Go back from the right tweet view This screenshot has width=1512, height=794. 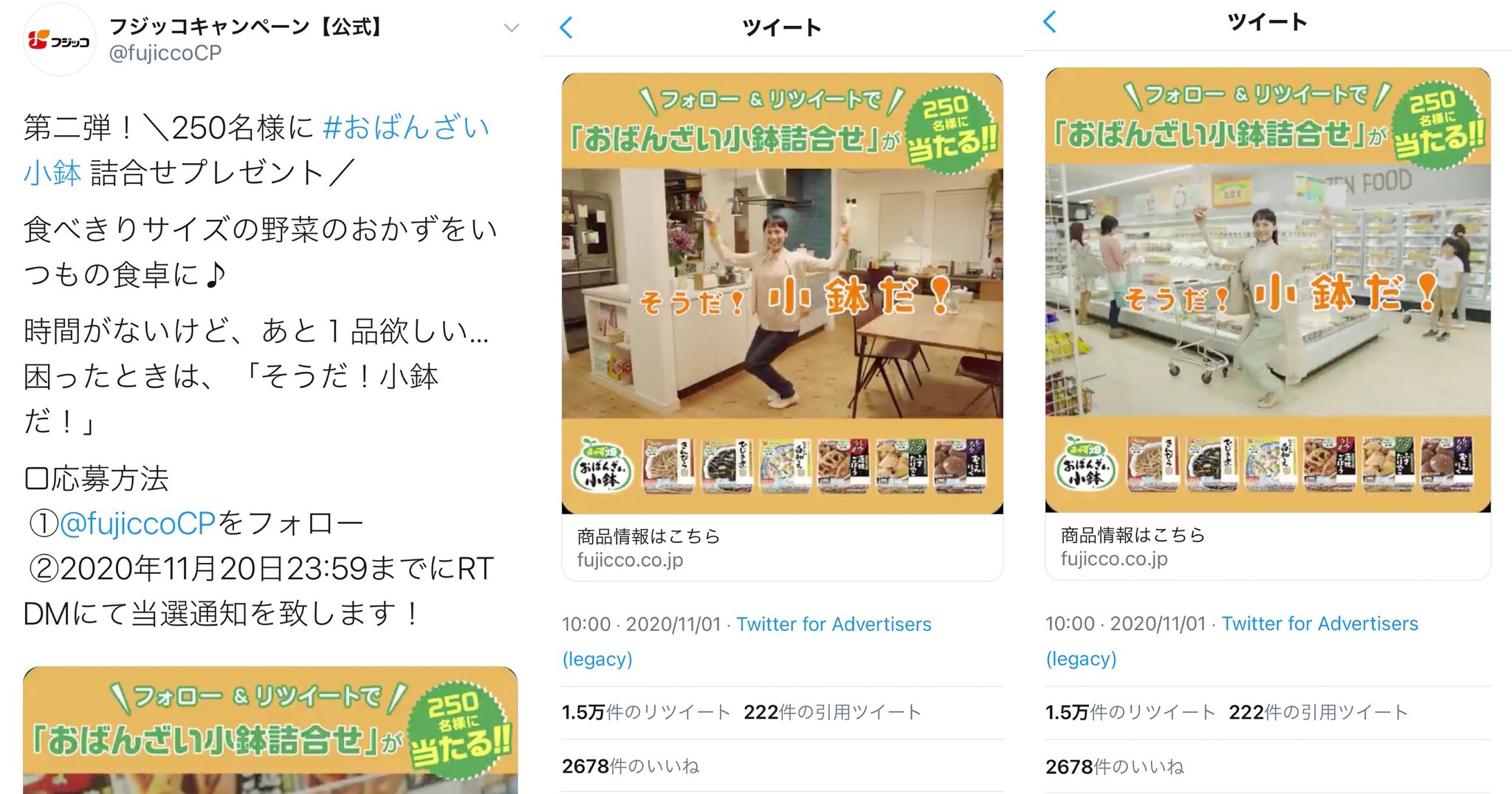coord(1050,21)
